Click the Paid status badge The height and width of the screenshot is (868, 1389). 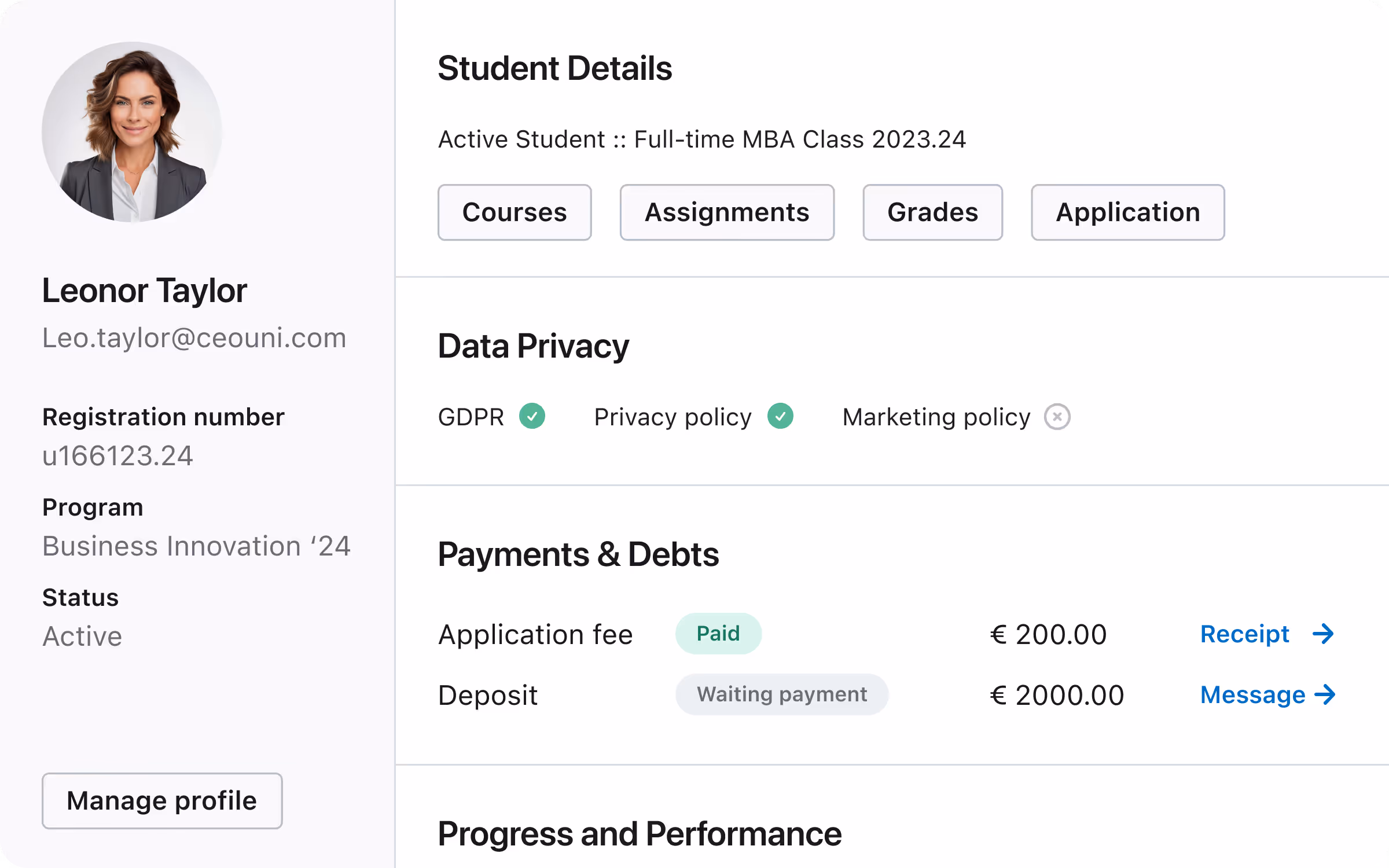tap(718, 634)
